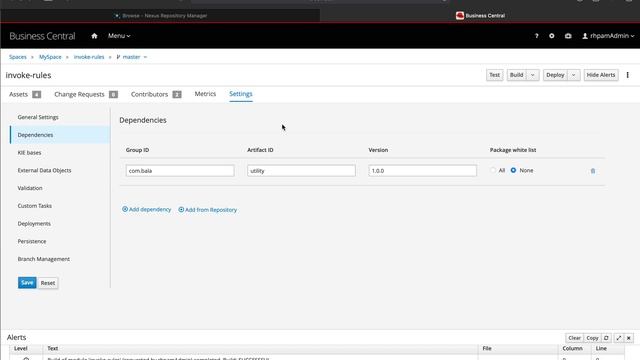
Task: Click the Test button
Action: tap(494, 75)
